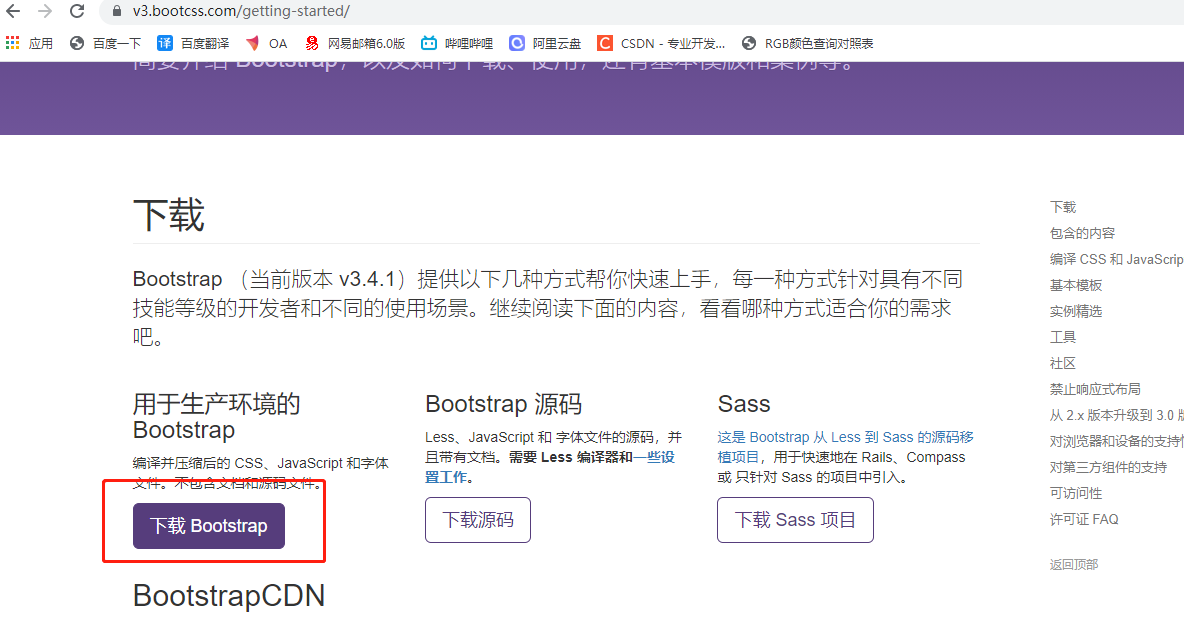Screen dimensions: 1184x619
Task: Click the Bootstrap 源码 heading
Action: click(x=504, y=404)
